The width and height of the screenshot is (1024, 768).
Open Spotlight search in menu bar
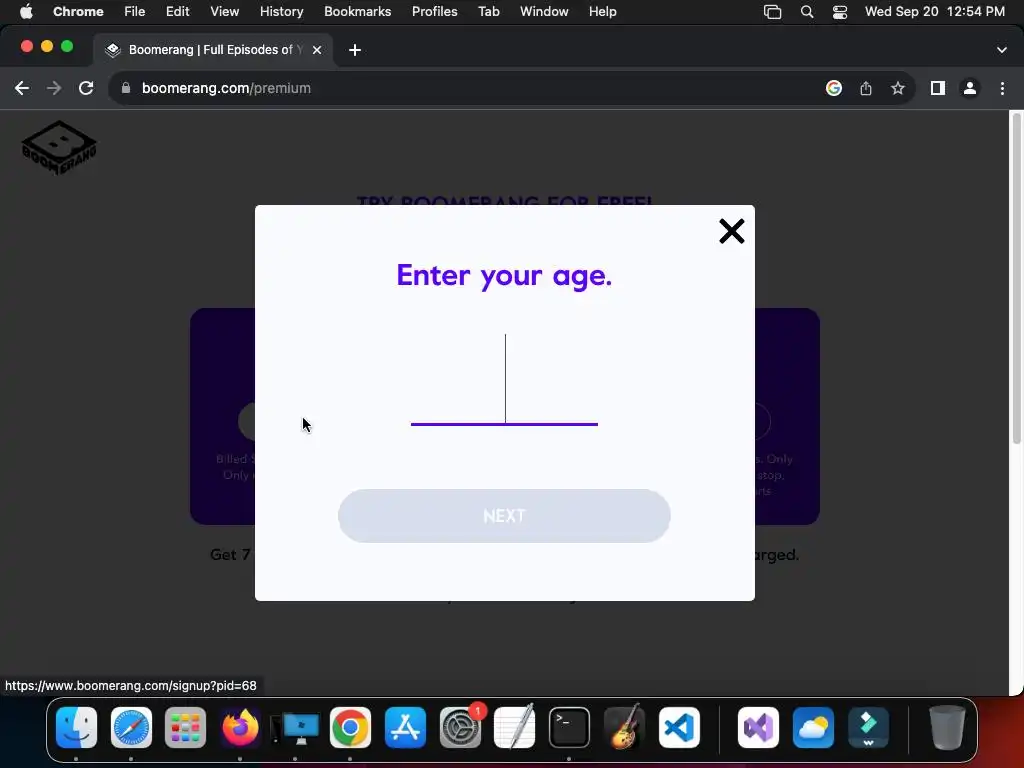pyautogui.click(x=807, y=12)
